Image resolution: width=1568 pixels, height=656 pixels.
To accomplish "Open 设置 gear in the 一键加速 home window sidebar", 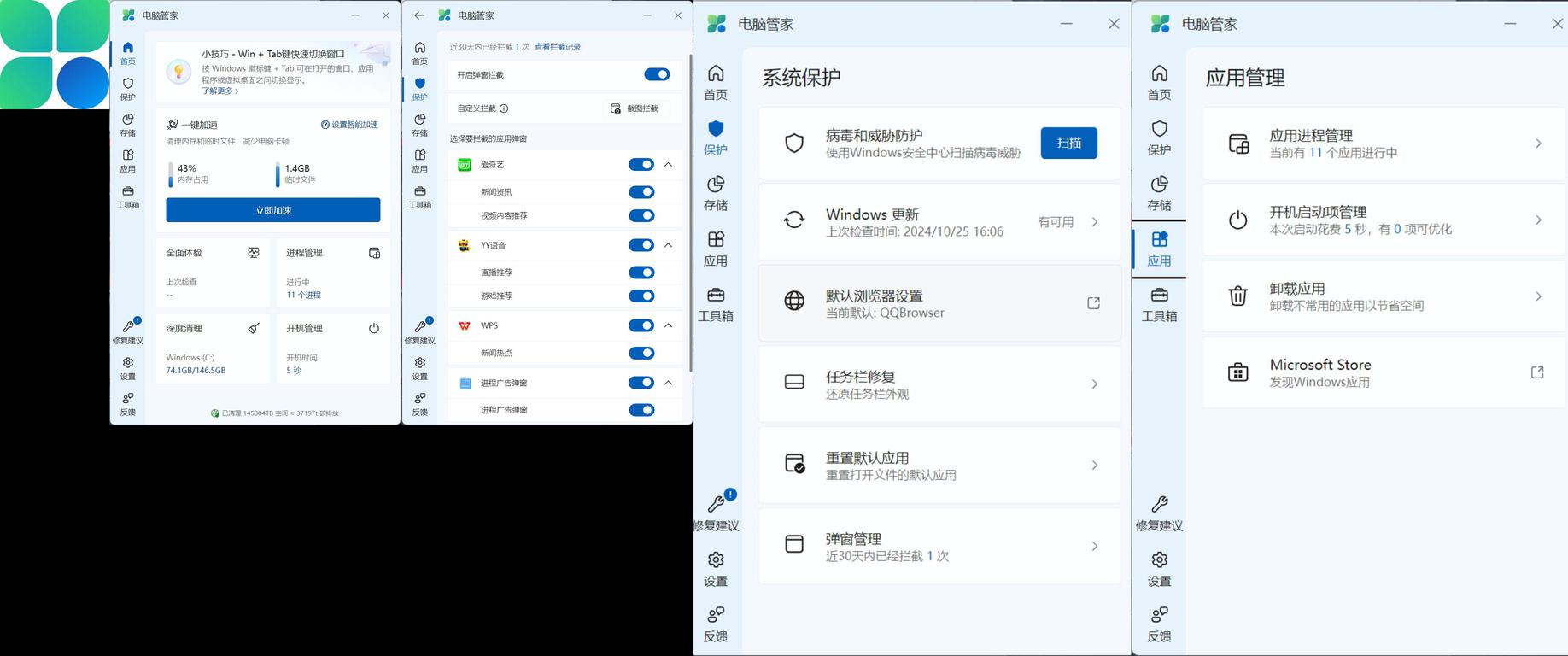I will (x=127, y=368).
